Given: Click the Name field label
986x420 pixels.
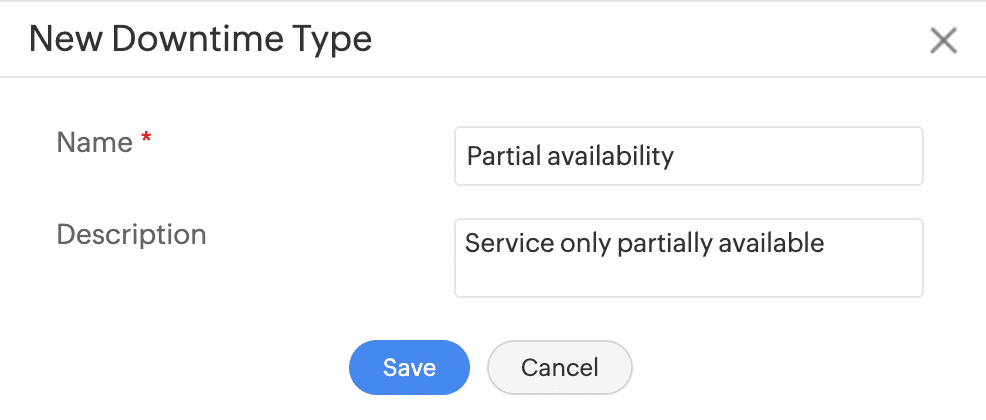Looking at the screenshot, I should 95,143.
